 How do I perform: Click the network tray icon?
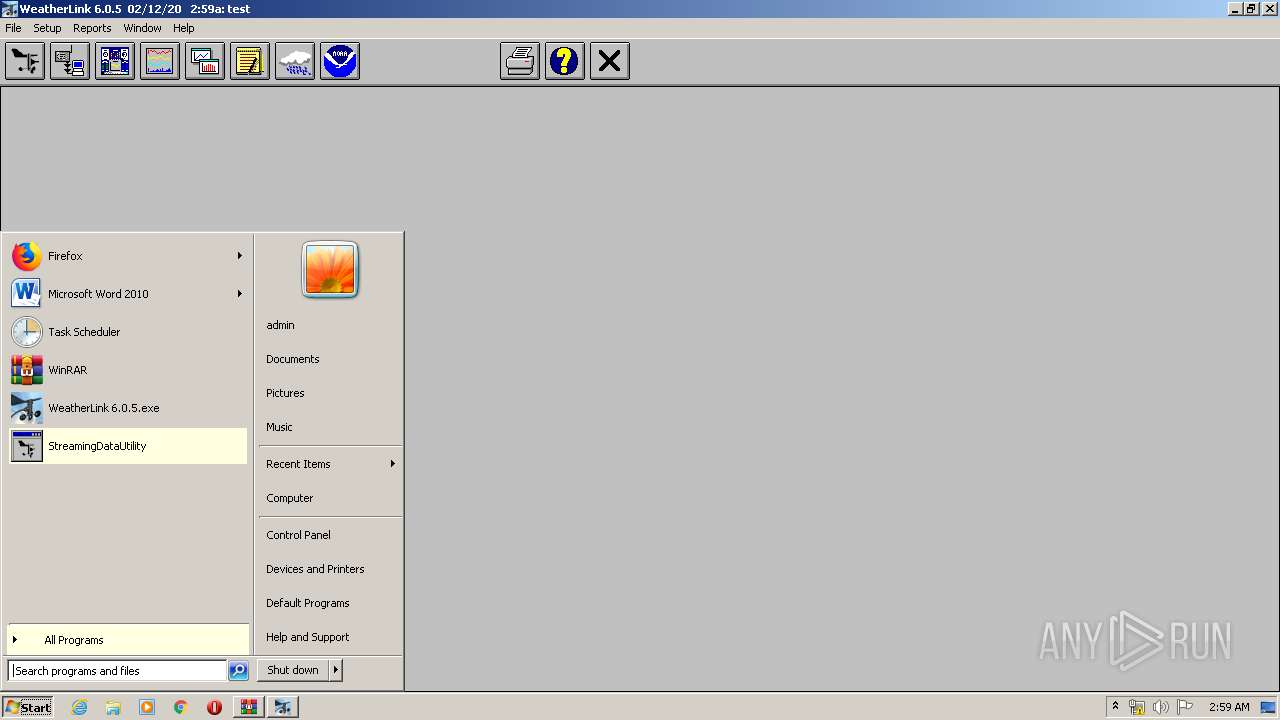[x=1137, y=707]
